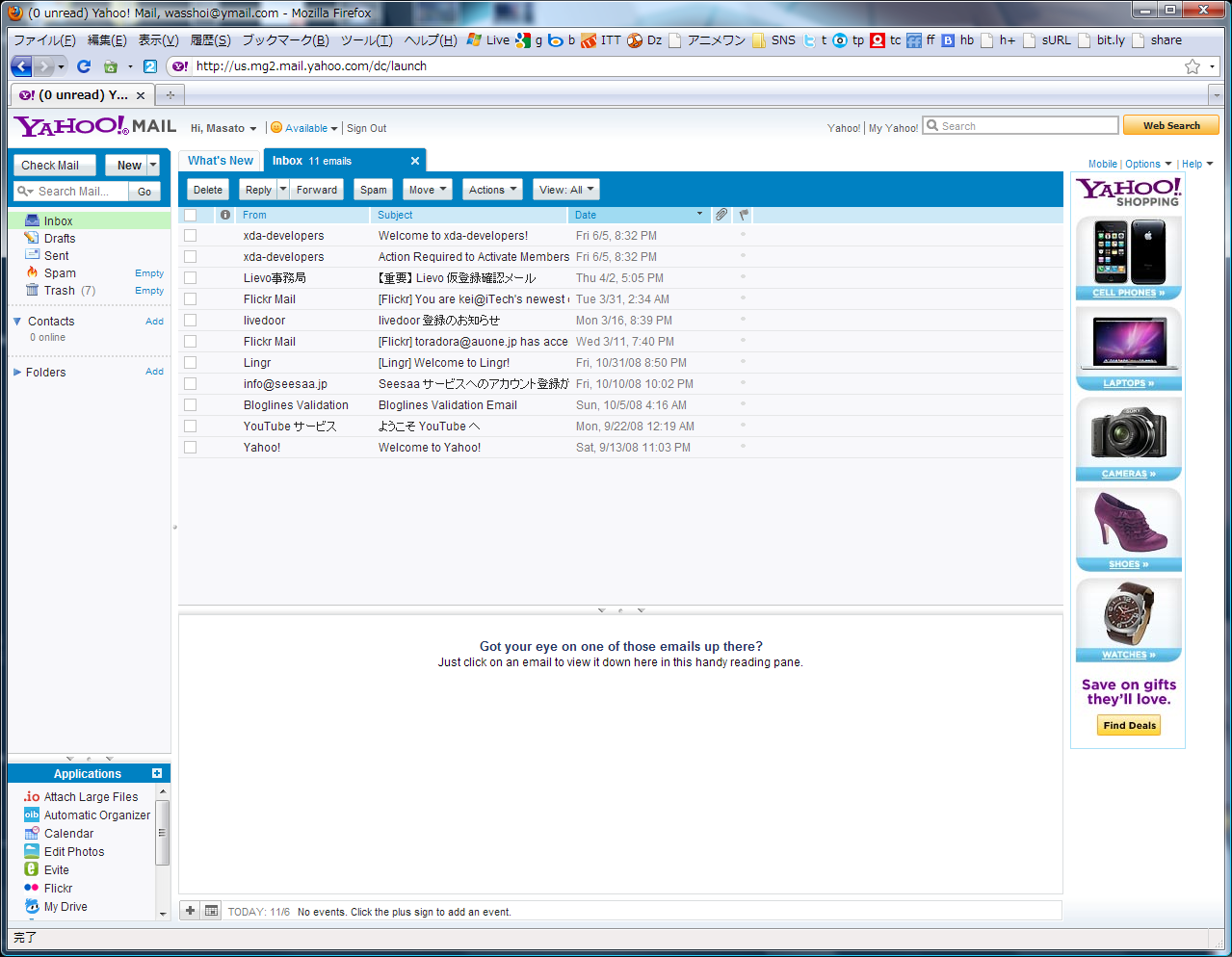Check the Welcome to xda-developers email
1232x957 pixels.
(x=191, y=236)
